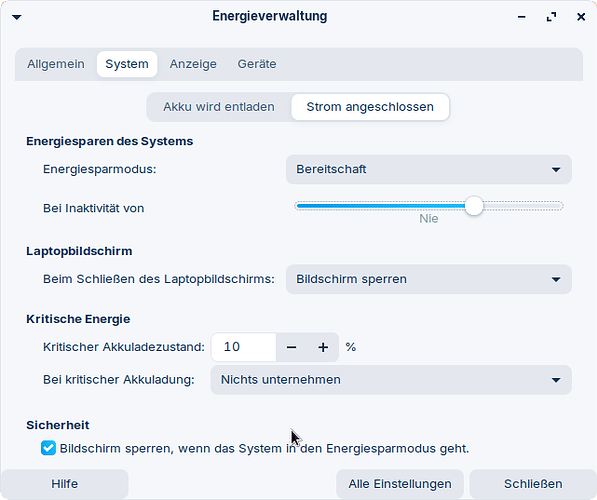This screenshot has width=597, height=500.
Task: Maximize the Energieverwaltung window
Action: click(x=551, y=17)
